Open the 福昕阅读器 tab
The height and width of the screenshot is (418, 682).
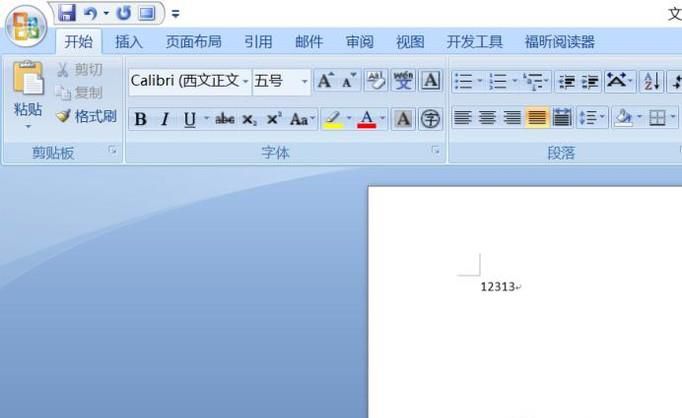559,42
